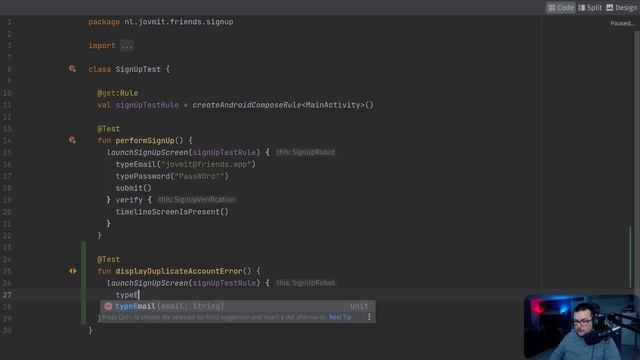Click timelineScreenIsPresent() call
This screenshot has height=360, width=640.
point(172,212)
